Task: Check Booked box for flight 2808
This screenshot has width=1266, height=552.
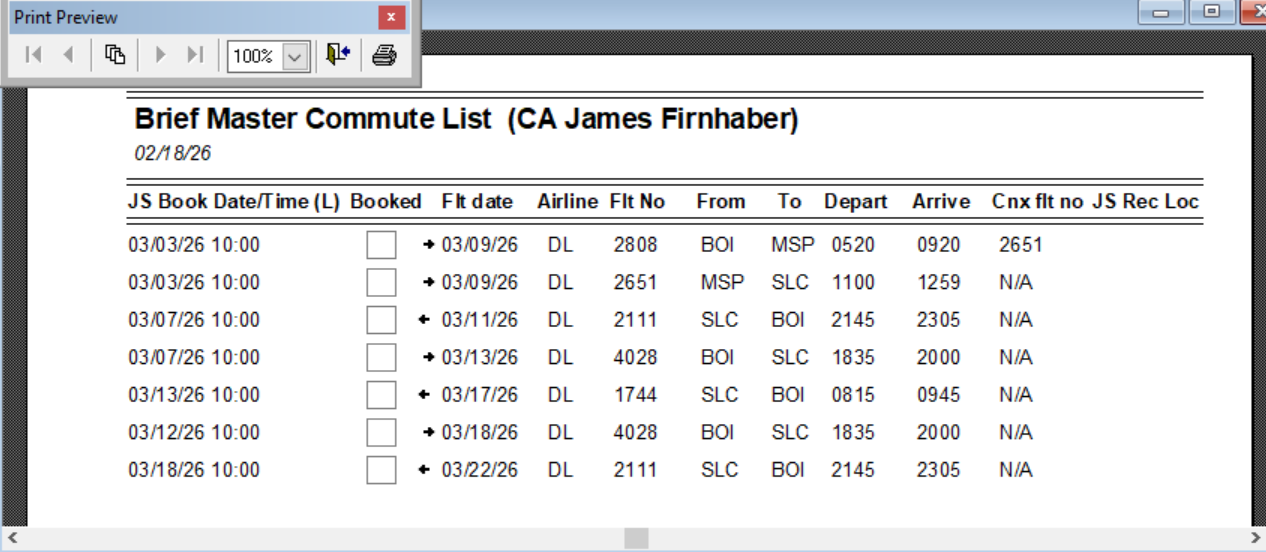Action: 381,245
